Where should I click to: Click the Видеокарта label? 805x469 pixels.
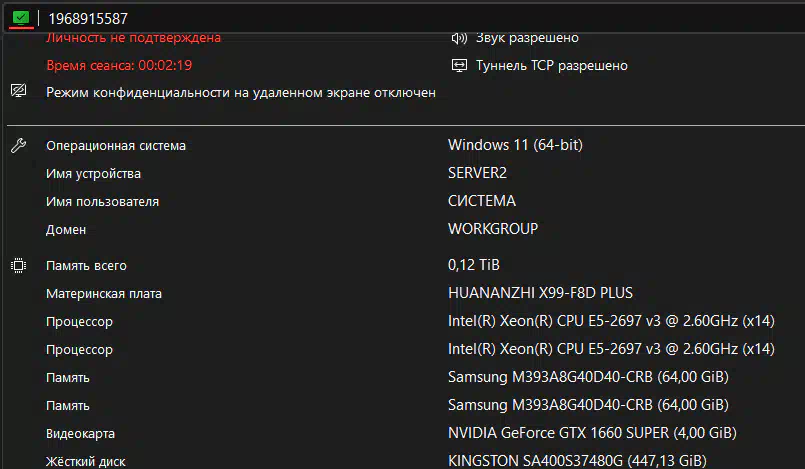coord(81,434)
